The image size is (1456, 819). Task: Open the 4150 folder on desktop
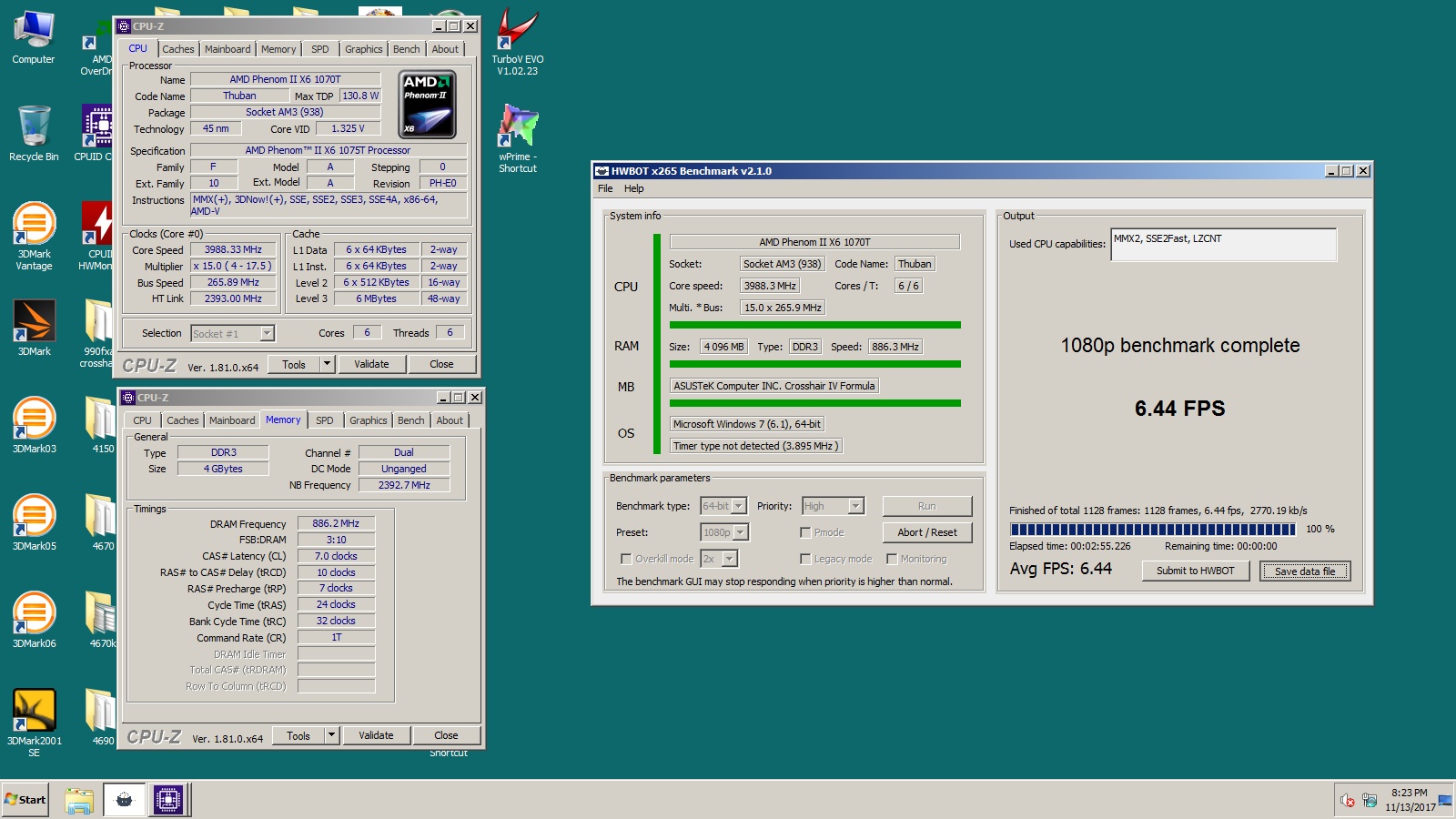pos(100,425)
